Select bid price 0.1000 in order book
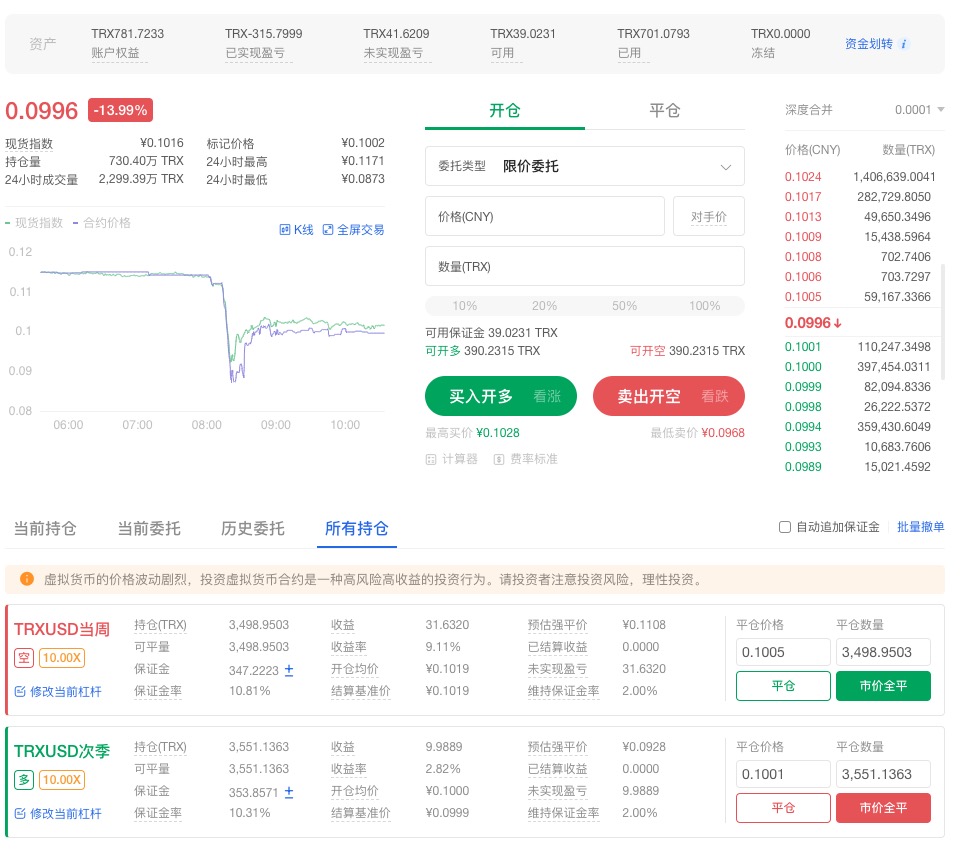 coord(803,367)
